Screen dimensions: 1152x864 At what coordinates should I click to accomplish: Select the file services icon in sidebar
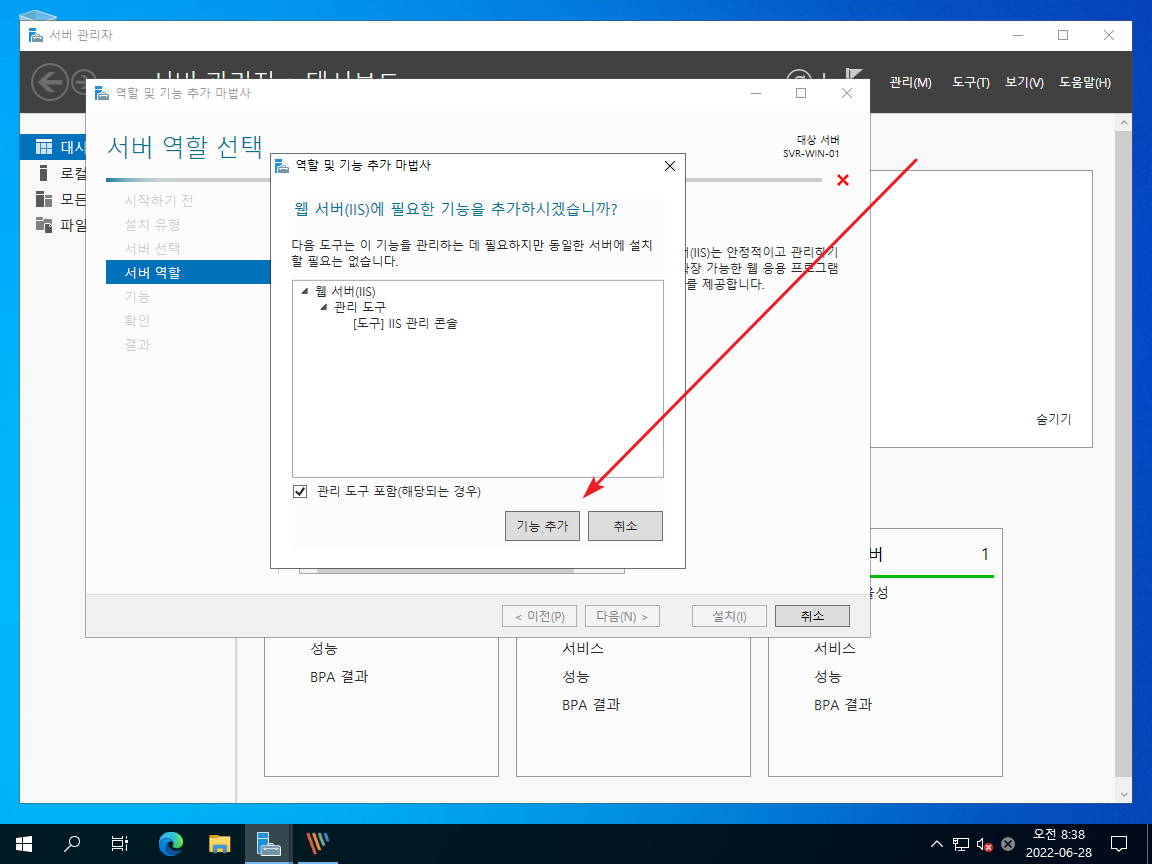tap(44, 225)
